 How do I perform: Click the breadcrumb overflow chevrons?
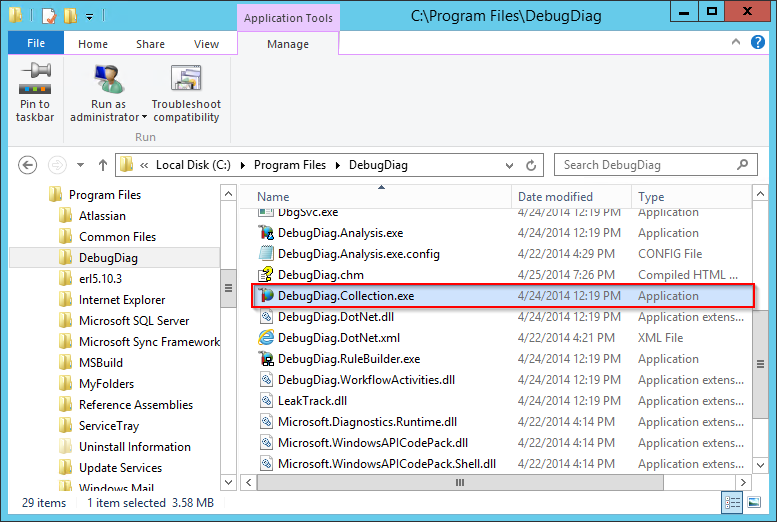[x=144, y=165]
